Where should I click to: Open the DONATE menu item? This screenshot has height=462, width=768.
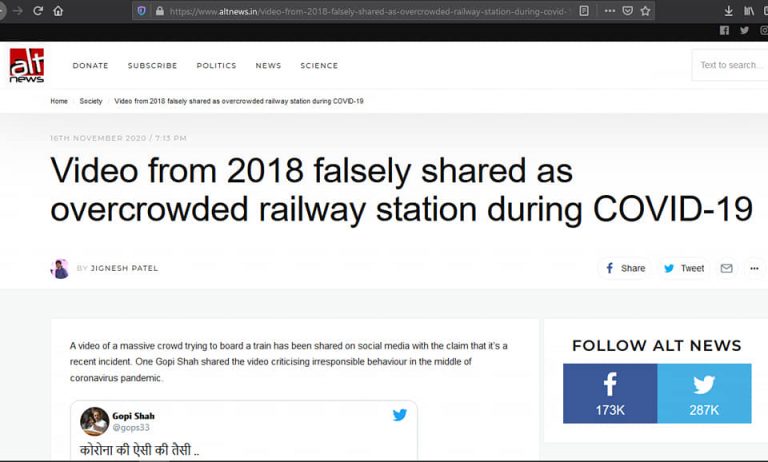91,66
